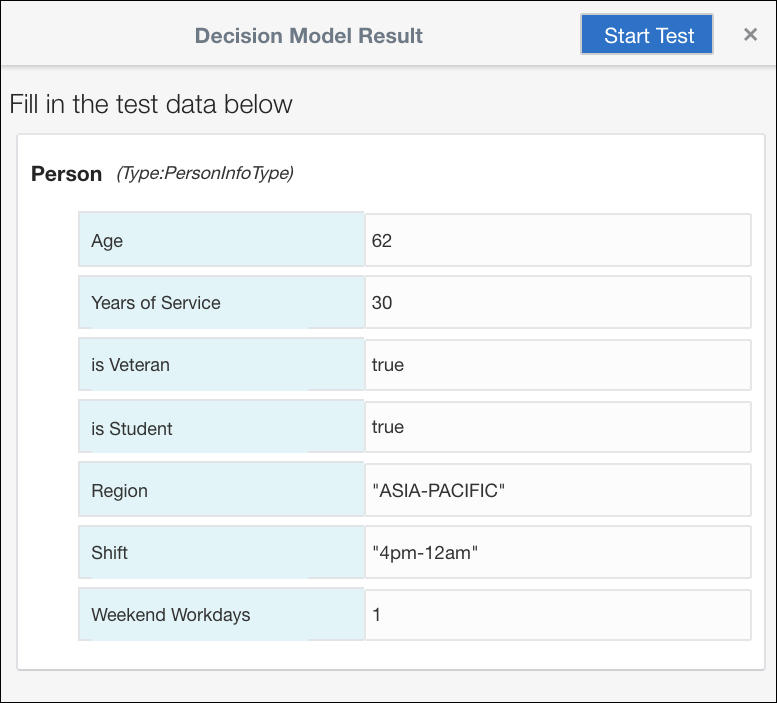Edit the Region field showing "ASIA-PACIFIC"

557,490
